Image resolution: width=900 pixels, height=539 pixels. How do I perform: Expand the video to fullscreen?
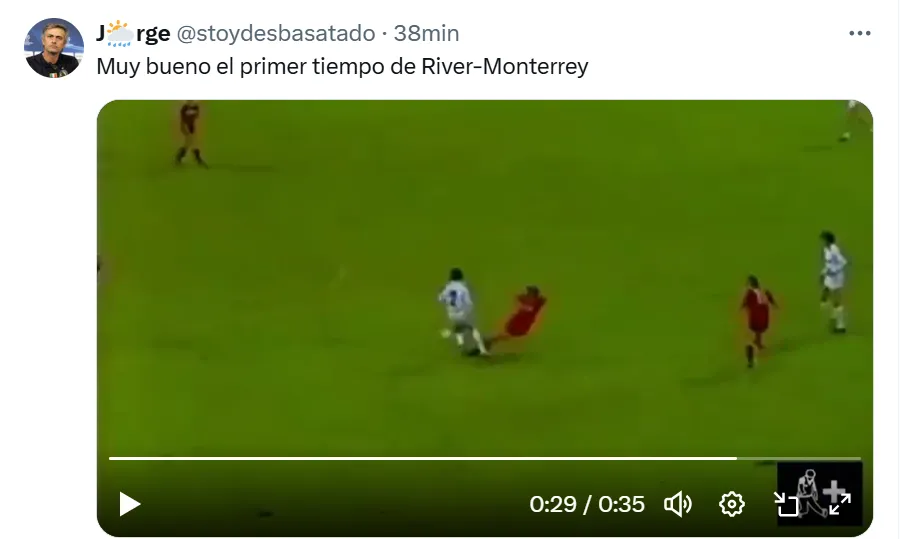tap(840, 504)
